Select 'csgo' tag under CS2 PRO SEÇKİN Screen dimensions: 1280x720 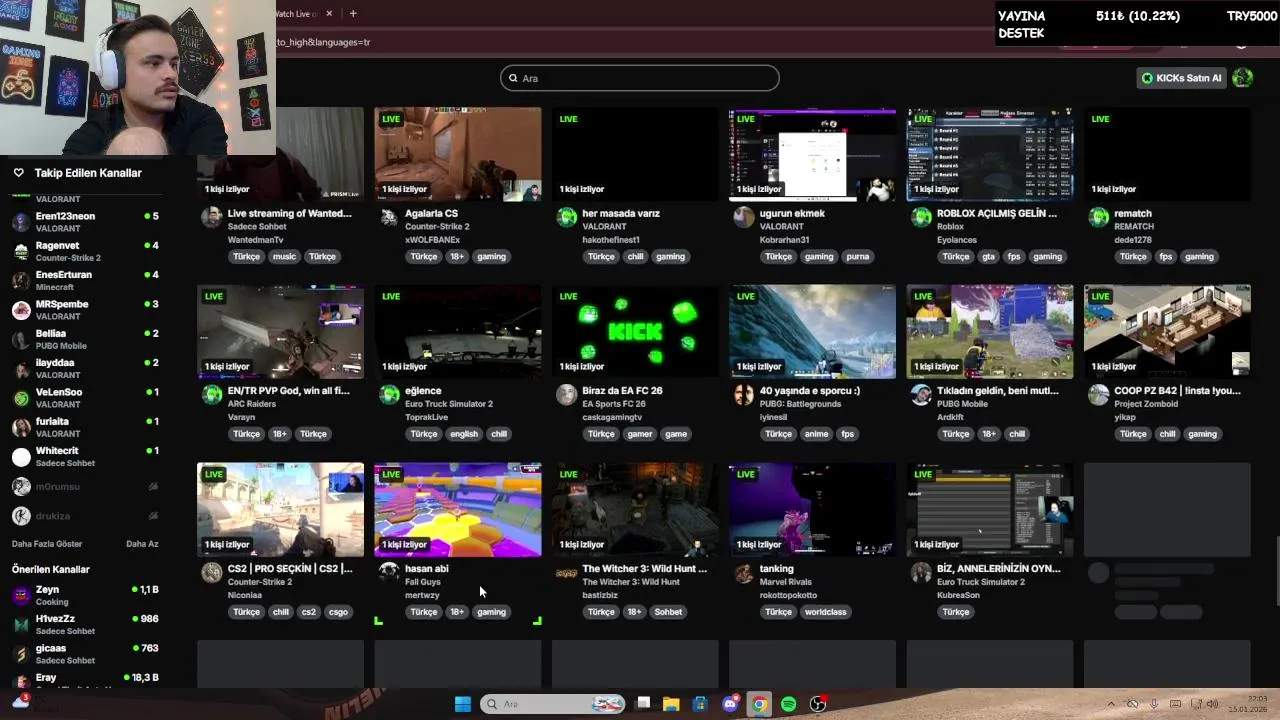[x=339, y=612]
